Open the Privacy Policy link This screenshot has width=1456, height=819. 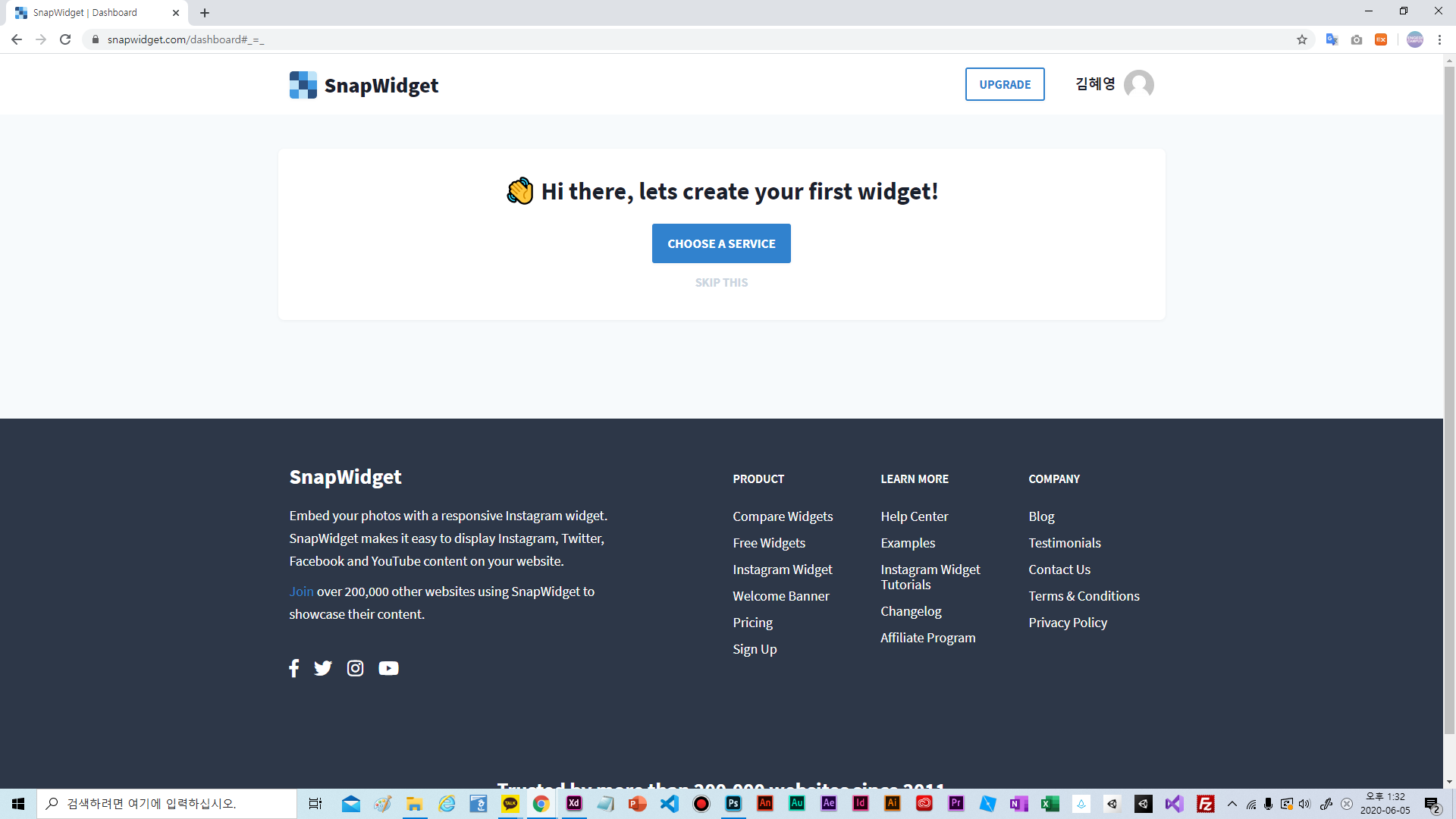click(x=1068, y=623)
